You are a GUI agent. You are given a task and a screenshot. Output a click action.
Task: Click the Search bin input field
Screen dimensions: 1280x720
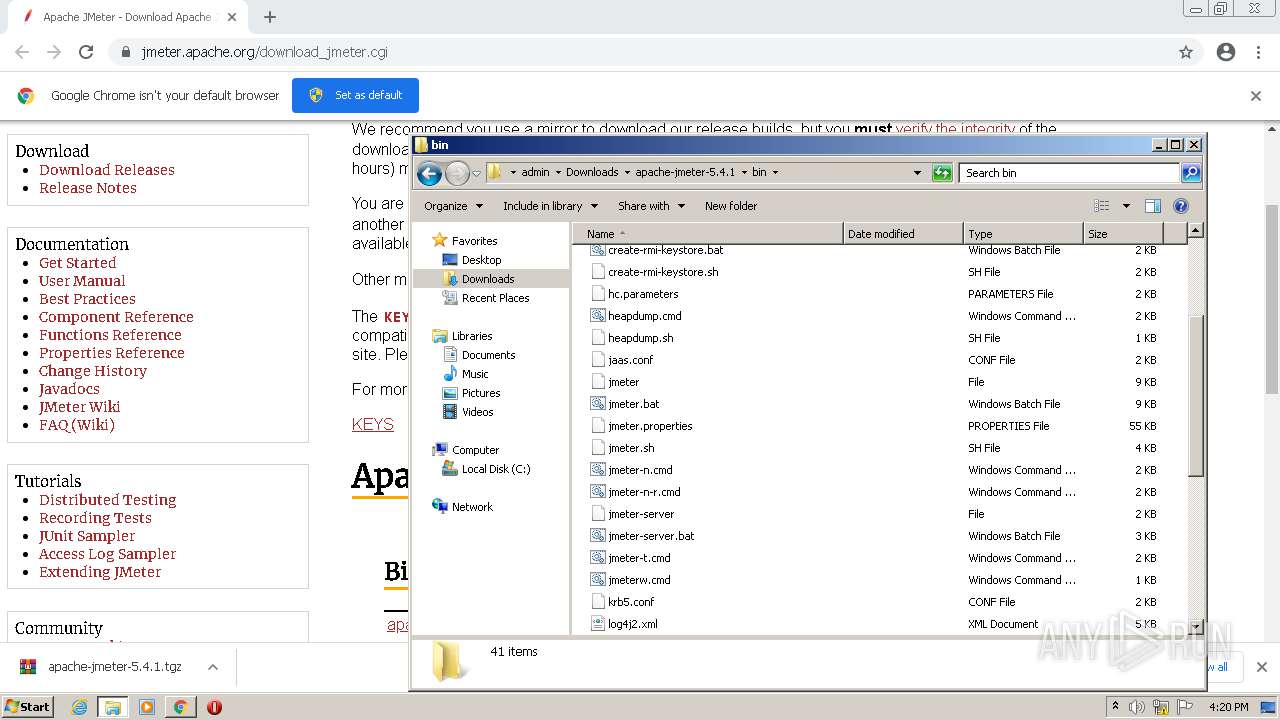(1069, 173)
